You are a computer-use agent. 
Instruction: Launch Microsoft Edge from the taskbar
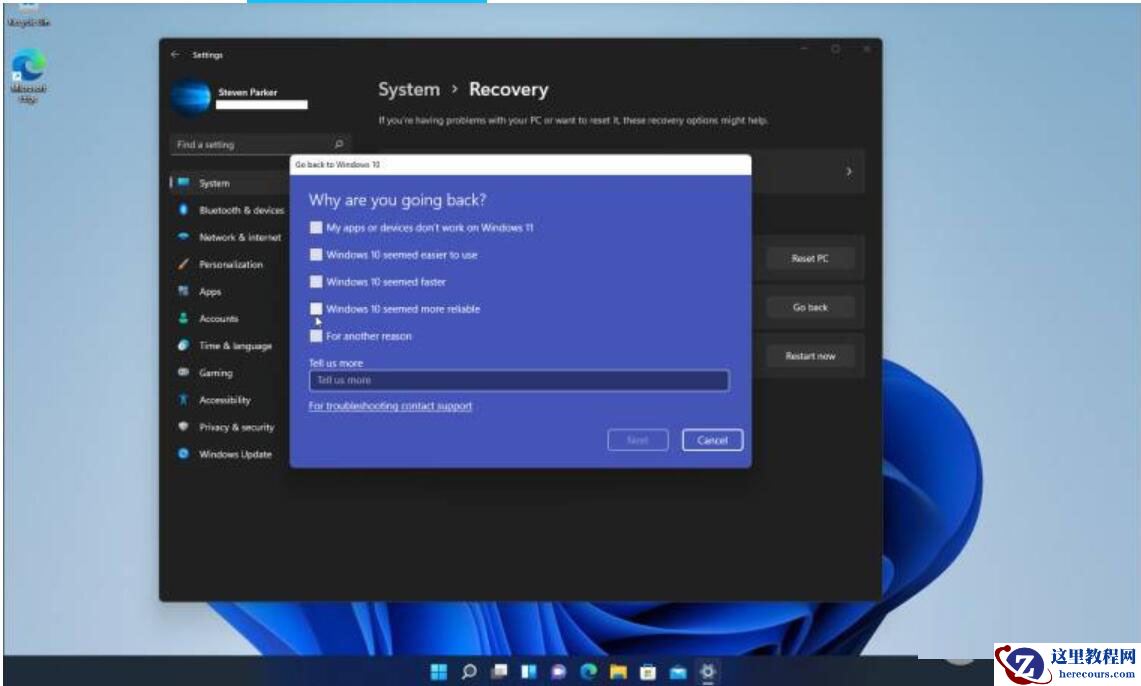588,670
